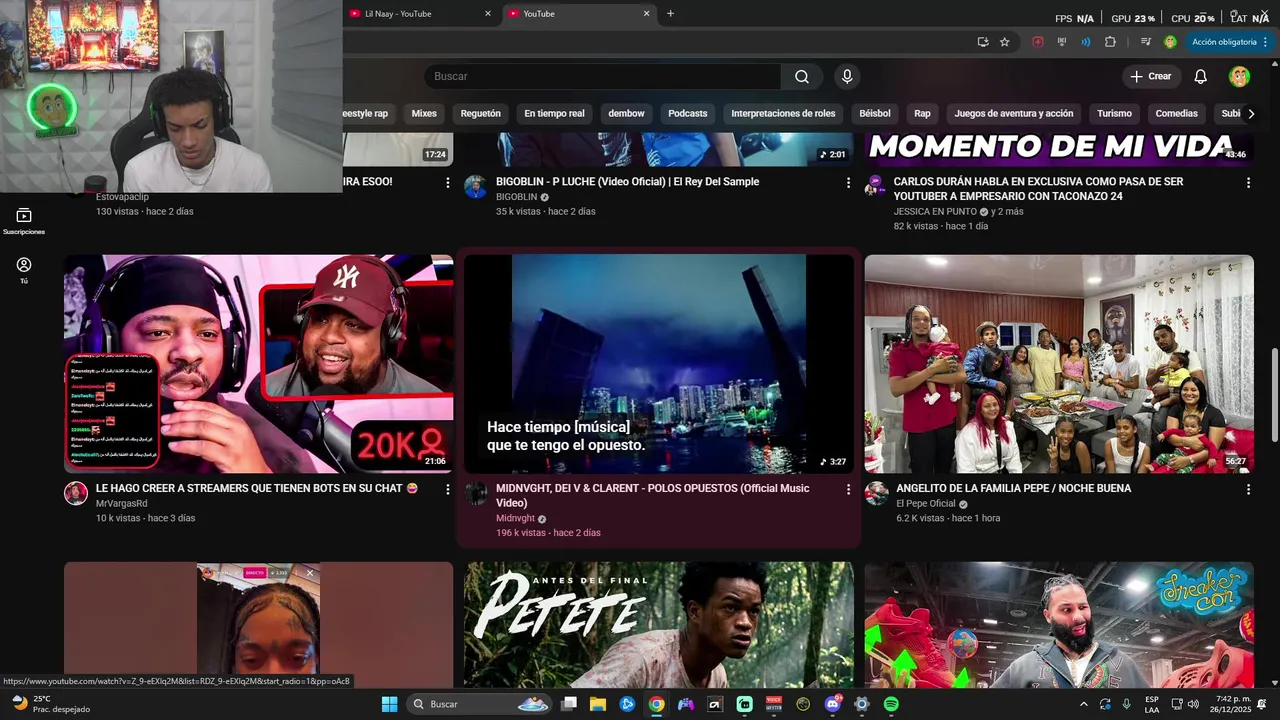1280x720 pixels.
Task: Open File Explorer from taskbar
Action: 598,704
